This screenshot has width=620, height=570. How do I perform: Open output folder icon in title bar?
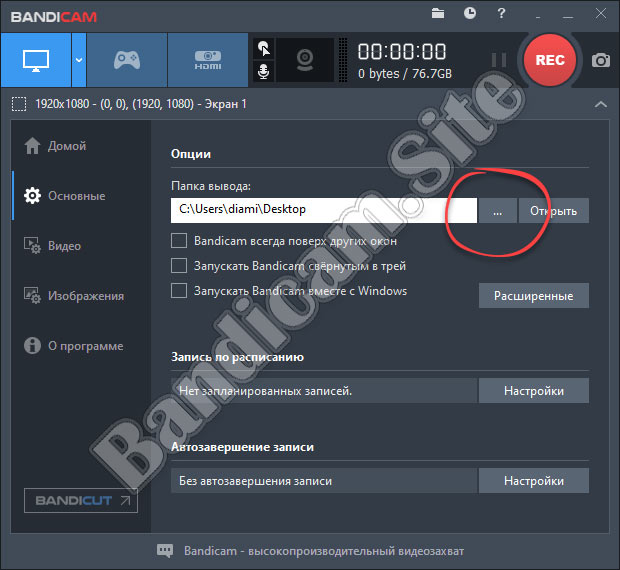coord(438,13)
